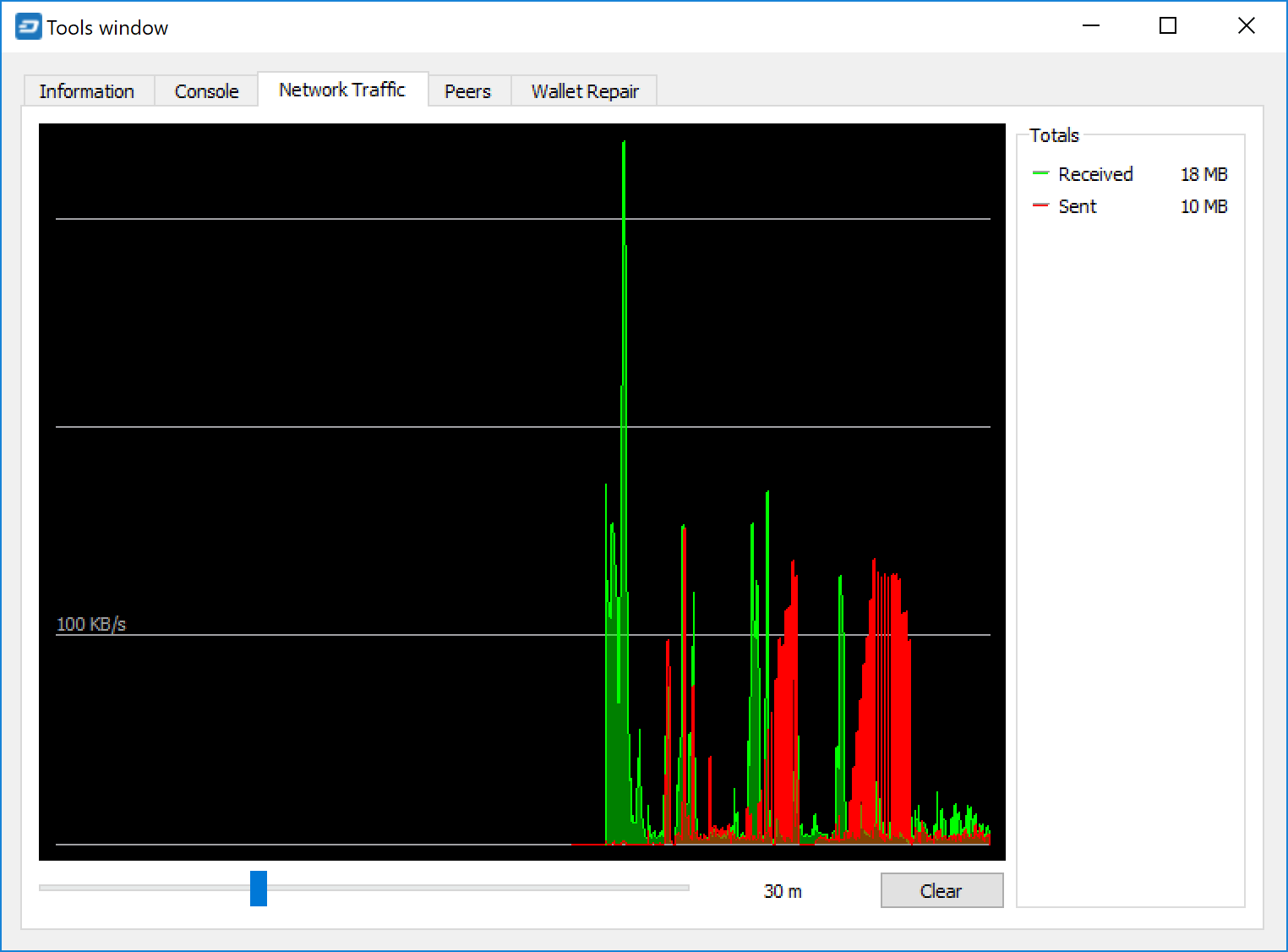Click the Sent label in Totals

(1078, 206)
